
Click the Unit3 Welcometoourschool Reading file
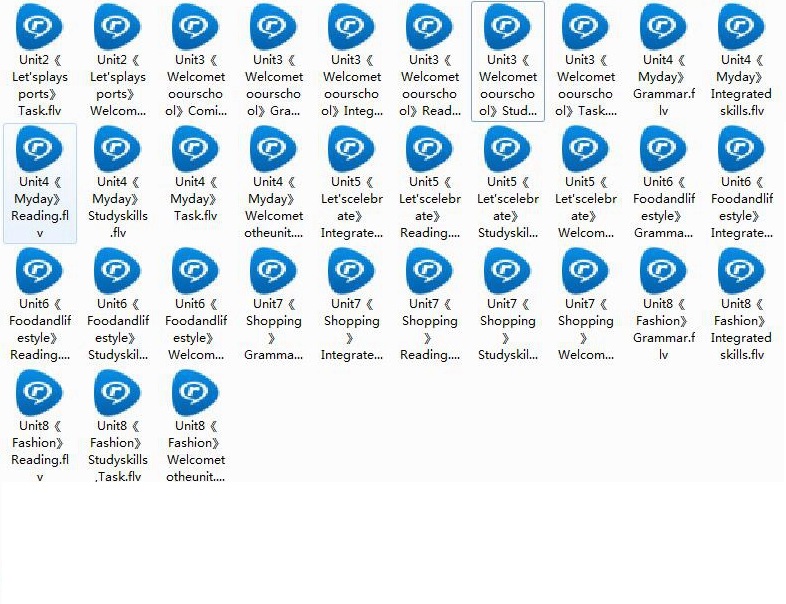point(430,30)
